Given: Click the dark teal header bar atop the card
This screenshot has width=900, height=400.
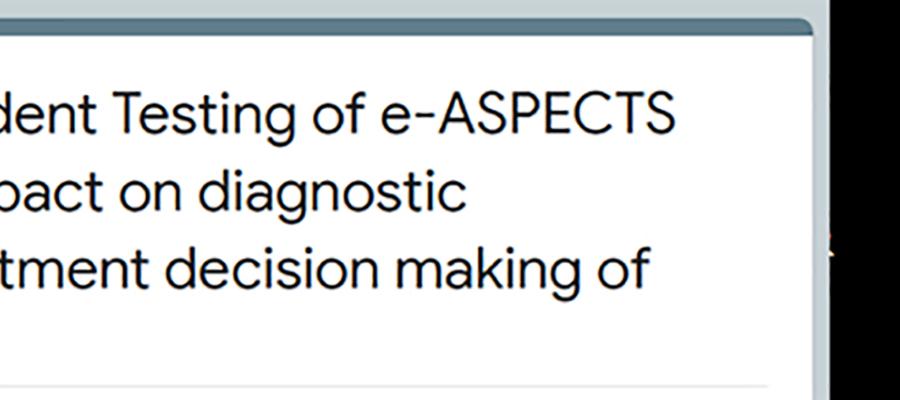Looking at the screenshot, I should [405, 27].
